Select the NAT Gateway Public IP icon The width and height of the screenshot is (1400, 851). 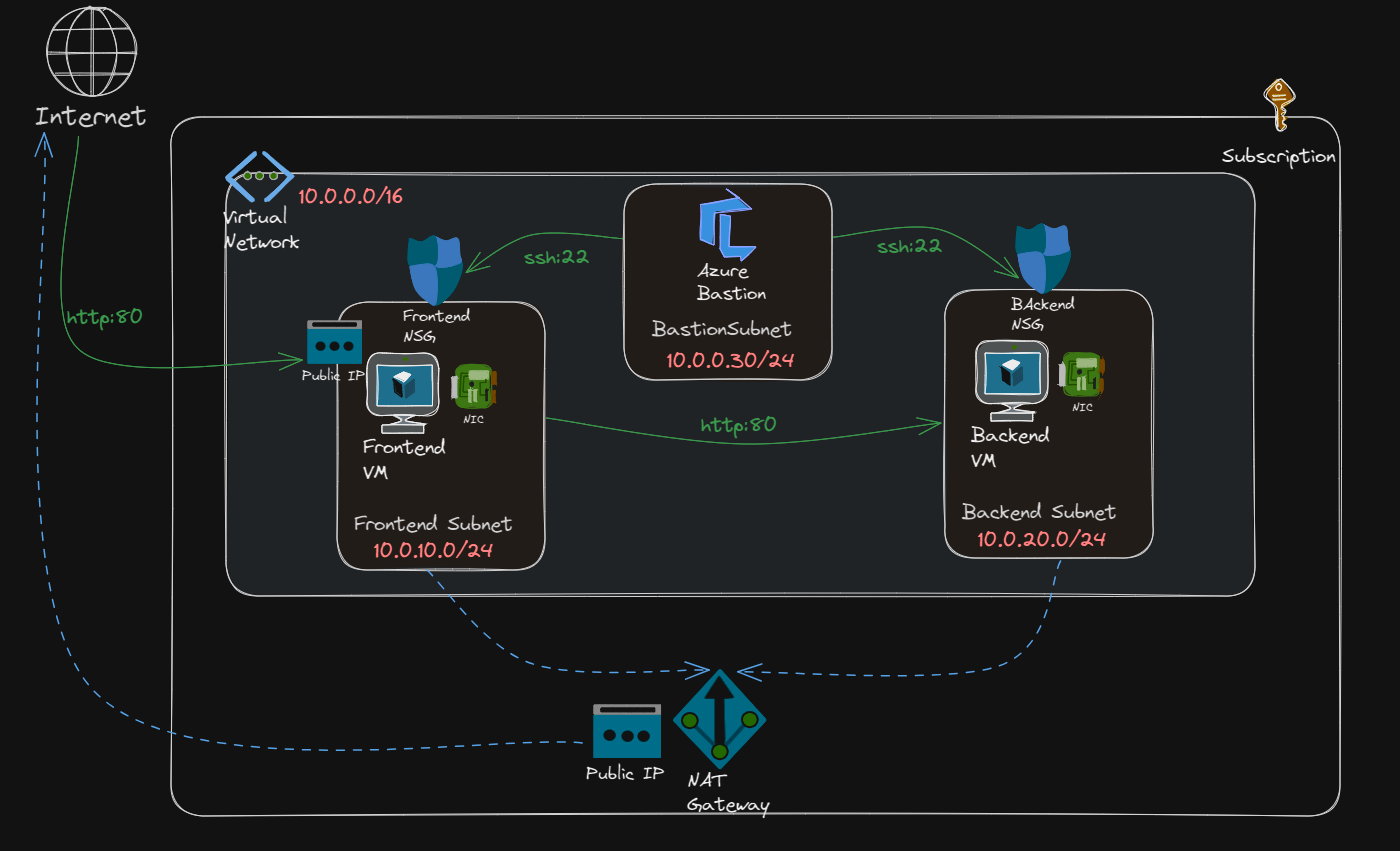pyautogui.click(x=627, y=731)
